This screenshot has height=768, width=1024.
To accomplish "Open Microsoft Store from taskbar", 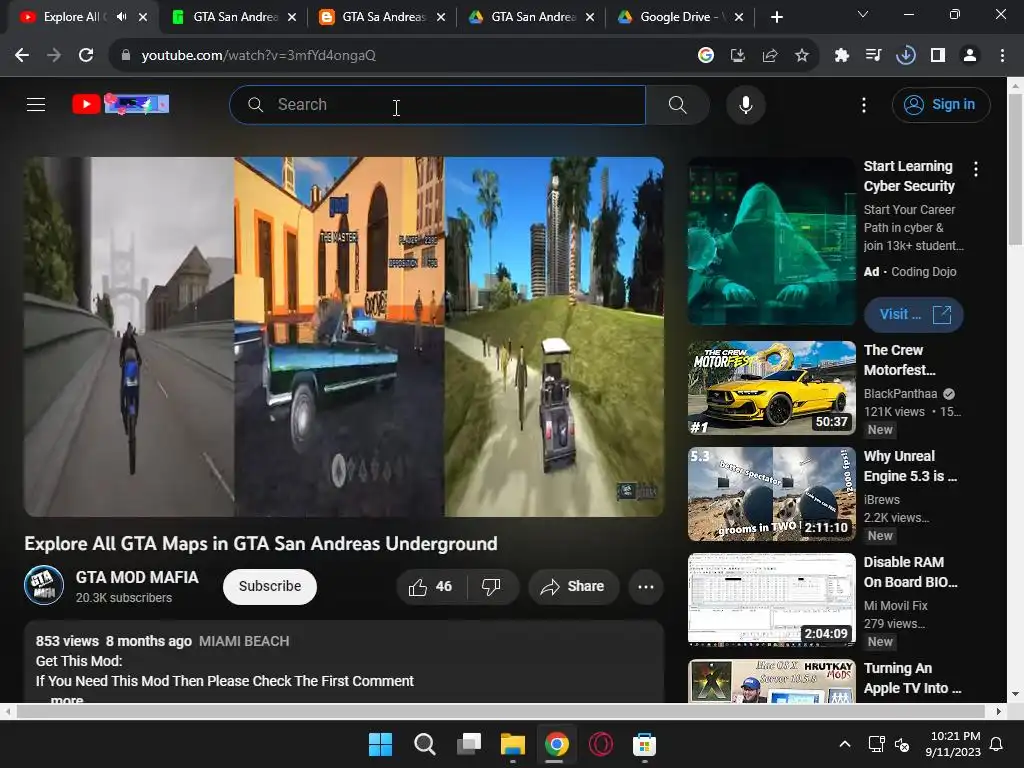I will tap(645, 744).
